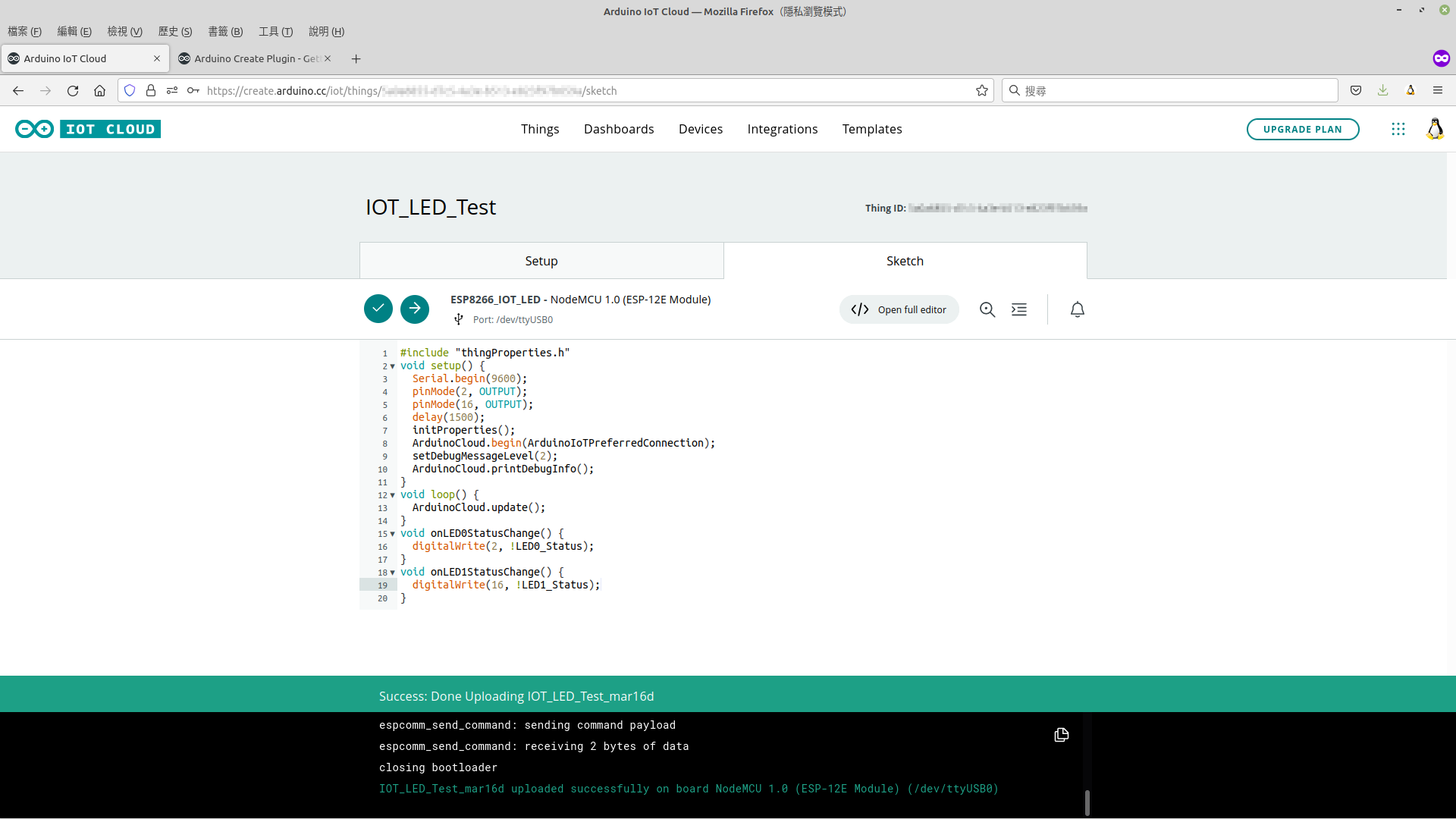Click code line delay(1500);

pyautogui.click(x=448, y=417)
